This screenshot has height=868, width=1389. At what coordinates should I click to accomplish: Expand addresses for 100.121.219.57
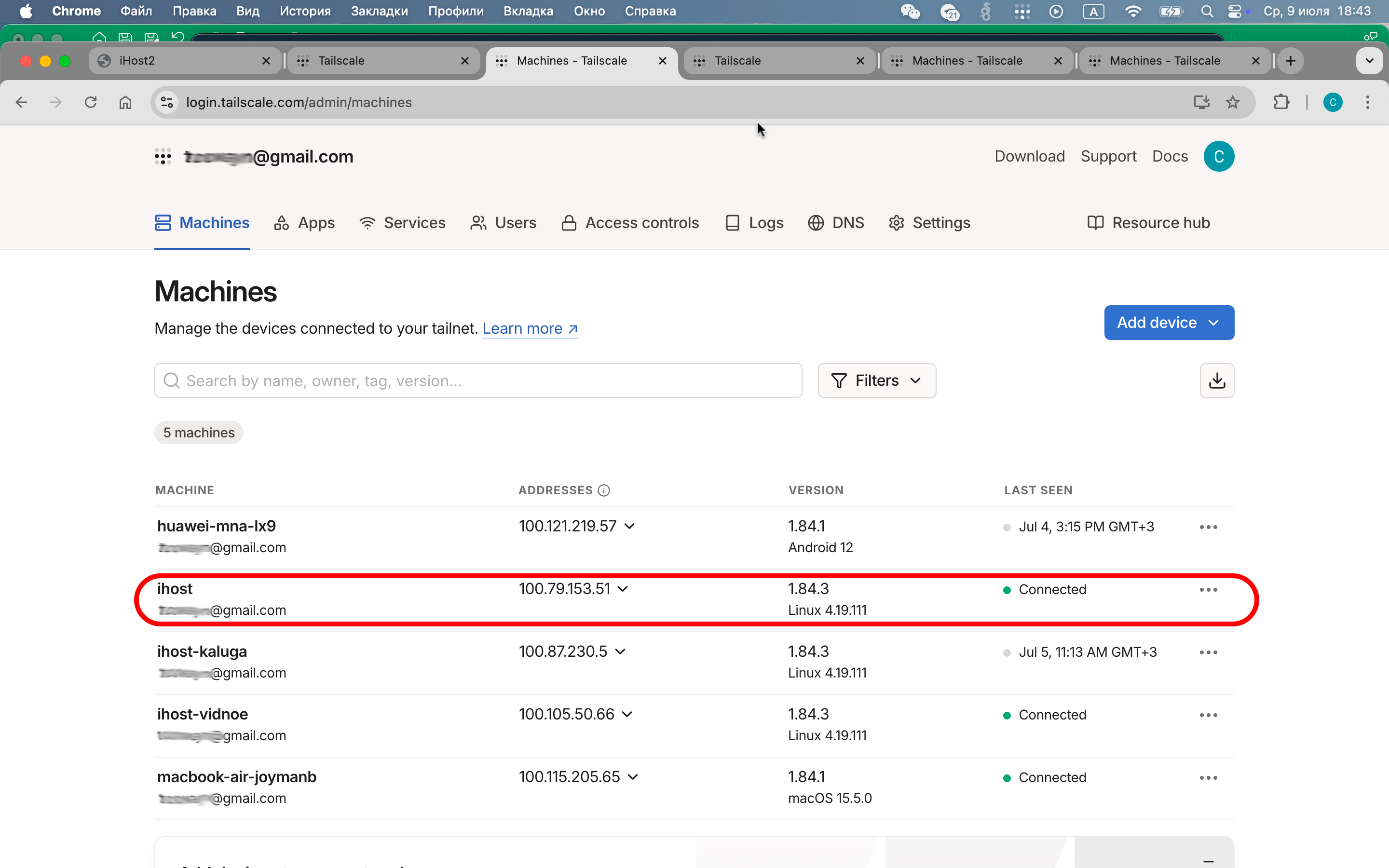point(630,527)
